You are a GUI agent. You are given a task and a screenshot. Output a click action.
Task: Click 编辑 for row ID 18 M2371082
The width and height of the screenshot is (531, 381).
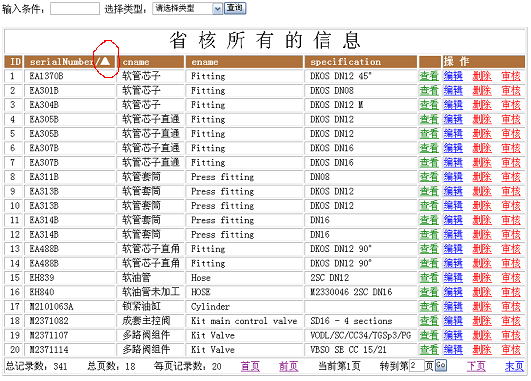point(453,321)
